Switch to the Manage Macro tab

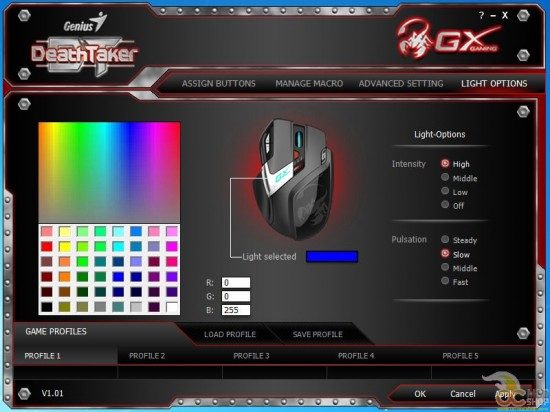pos(309,83)
